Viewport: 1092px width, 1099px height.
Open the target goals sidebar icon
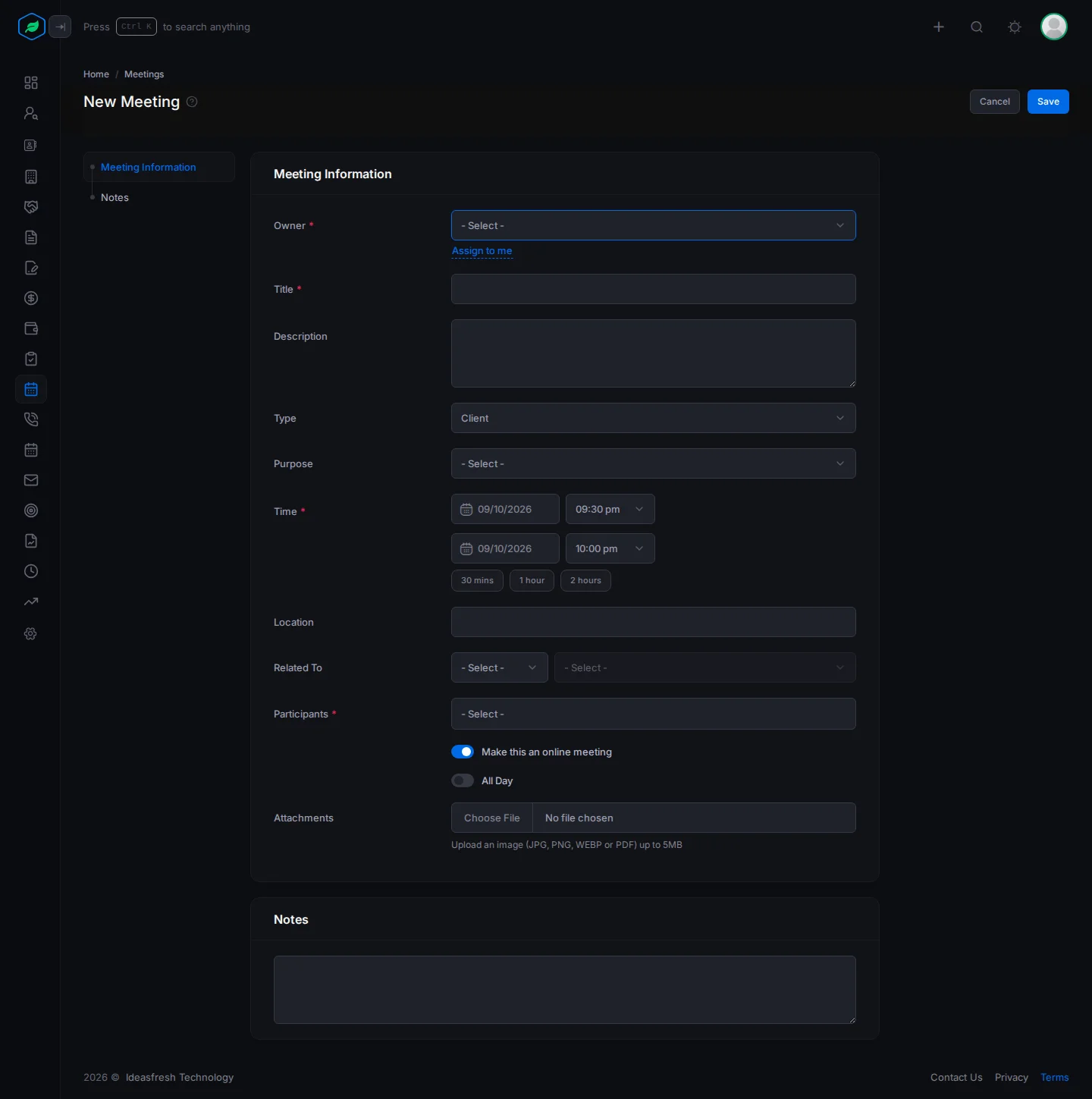(x=31, y=510)
